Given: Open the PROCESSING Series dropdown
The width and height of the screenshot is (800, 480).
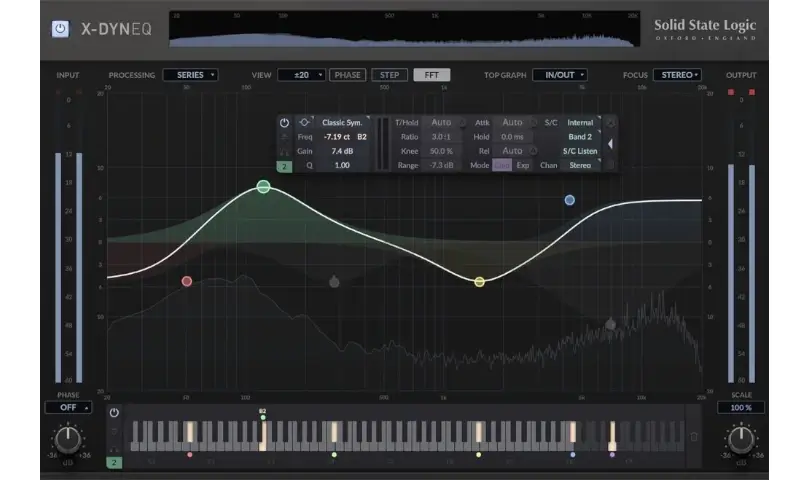Looking at the screenshot, I should click(x=190, y=75).
